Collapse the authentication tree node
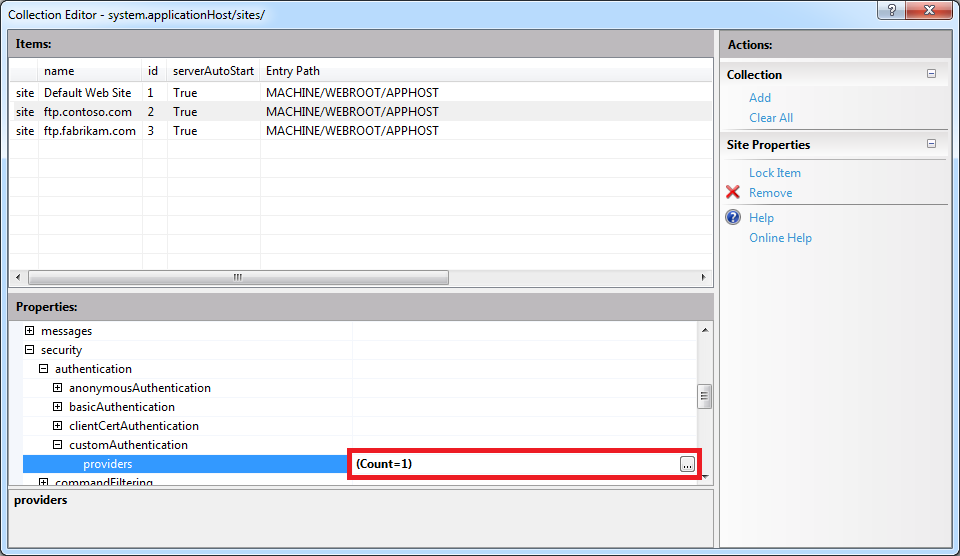The width and height of the screenshot is (960, 556). tap(44, 369)
